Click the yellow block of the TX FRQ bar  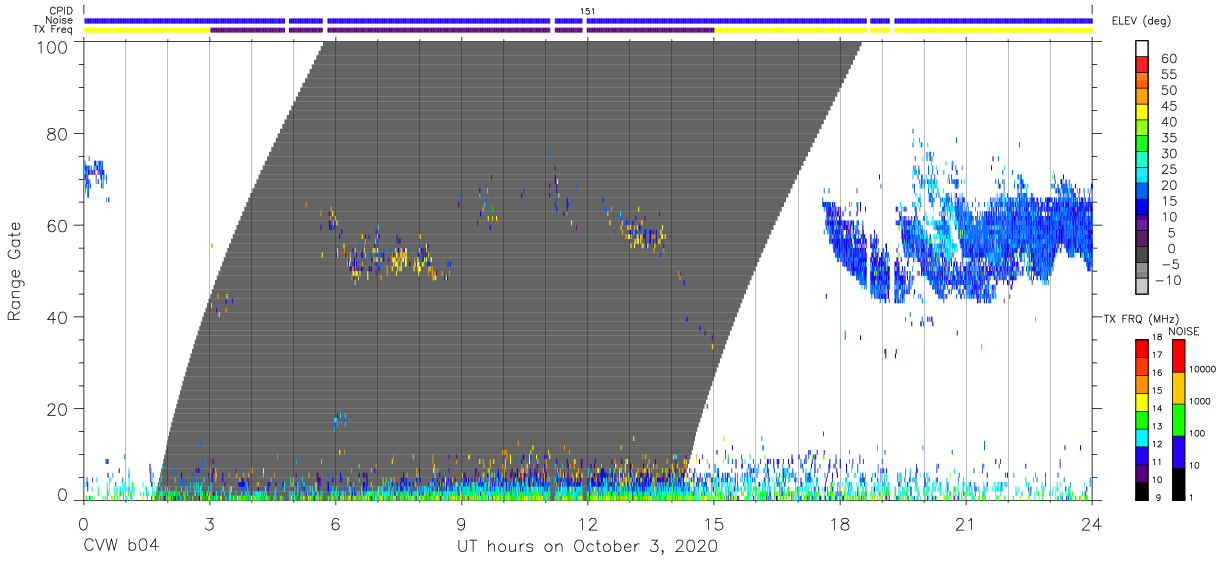(x=1142, y=402)
